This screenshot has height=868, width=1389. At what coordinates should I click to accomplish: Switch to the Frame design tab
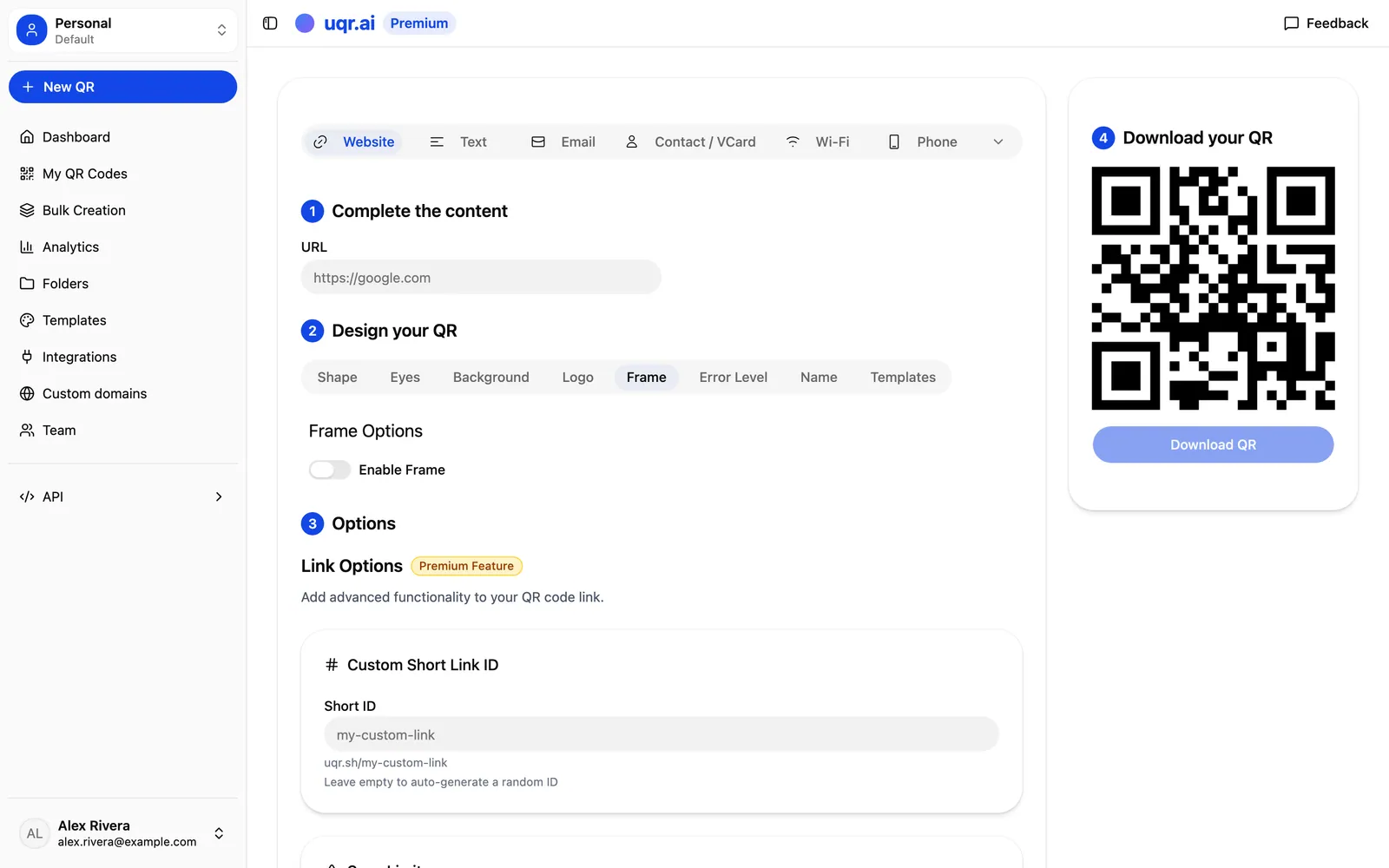[647, 378]
